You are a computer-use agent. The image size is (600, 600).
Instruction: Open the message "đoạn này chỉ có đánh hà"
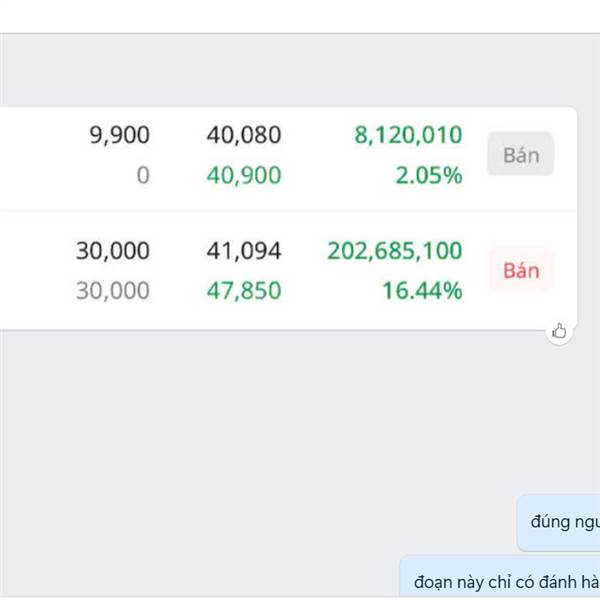point(500,577)
